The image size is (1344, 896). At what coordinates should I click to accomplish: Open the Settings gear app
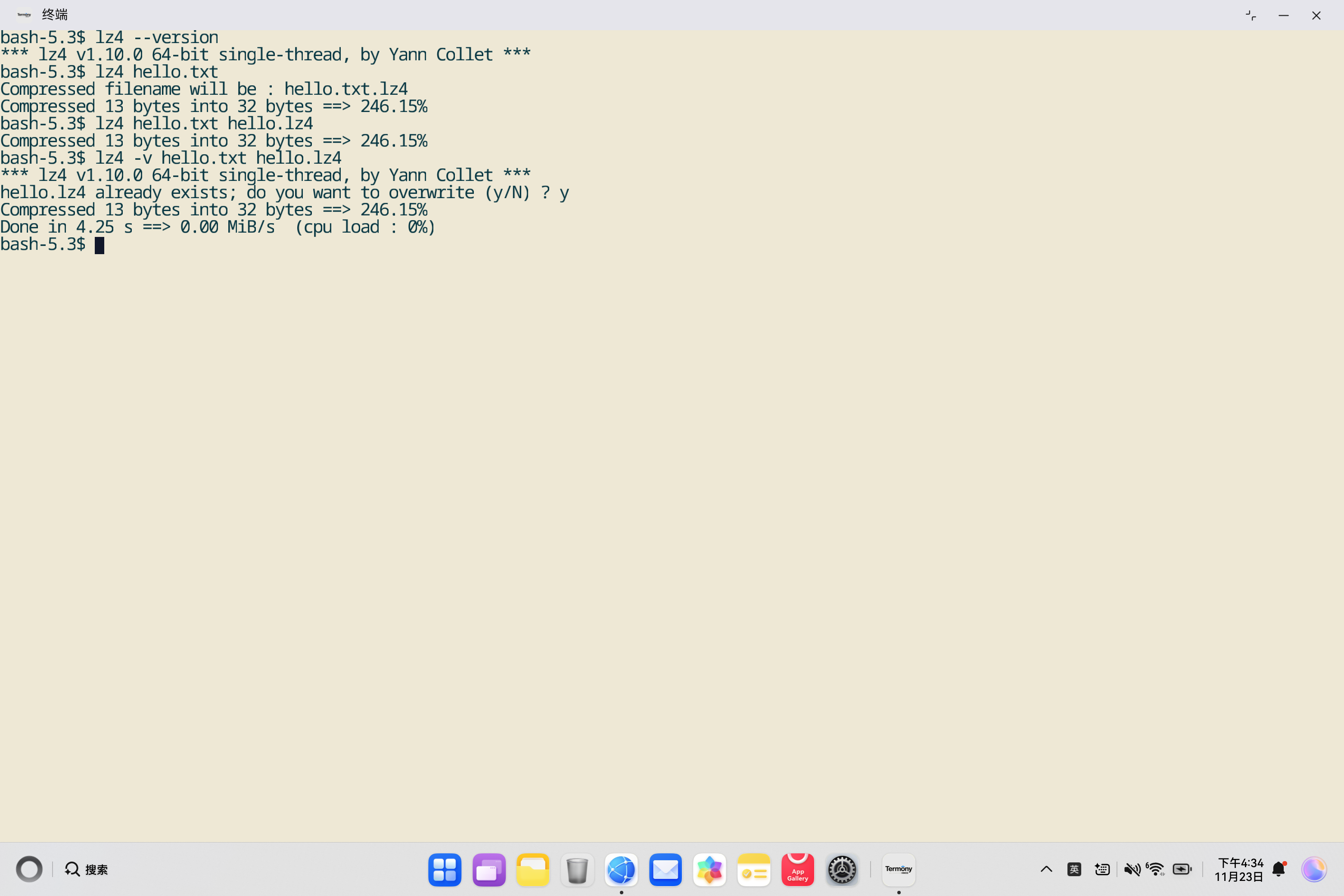point(842,870)
